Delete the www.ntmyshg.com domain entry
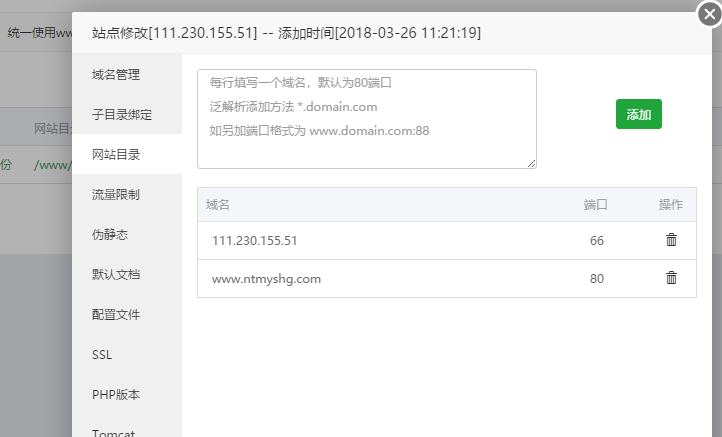Screen dimensions: 722x437 pos(671,278)
